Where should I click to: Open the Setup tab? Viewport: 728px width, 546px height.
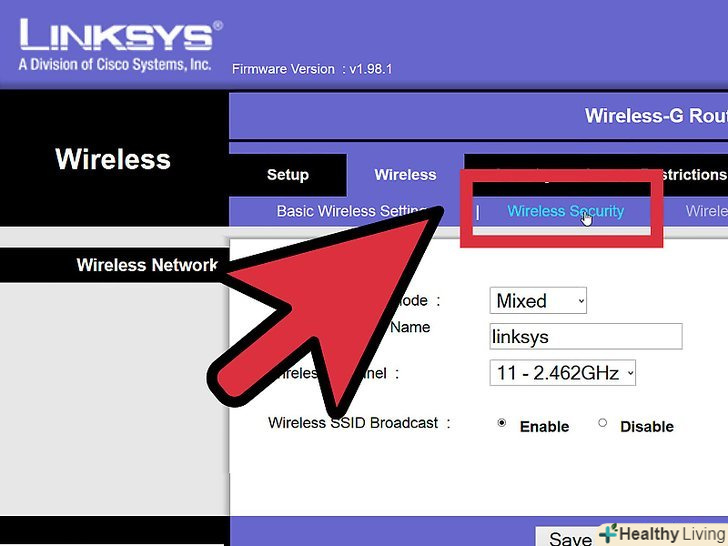[288, 175]
